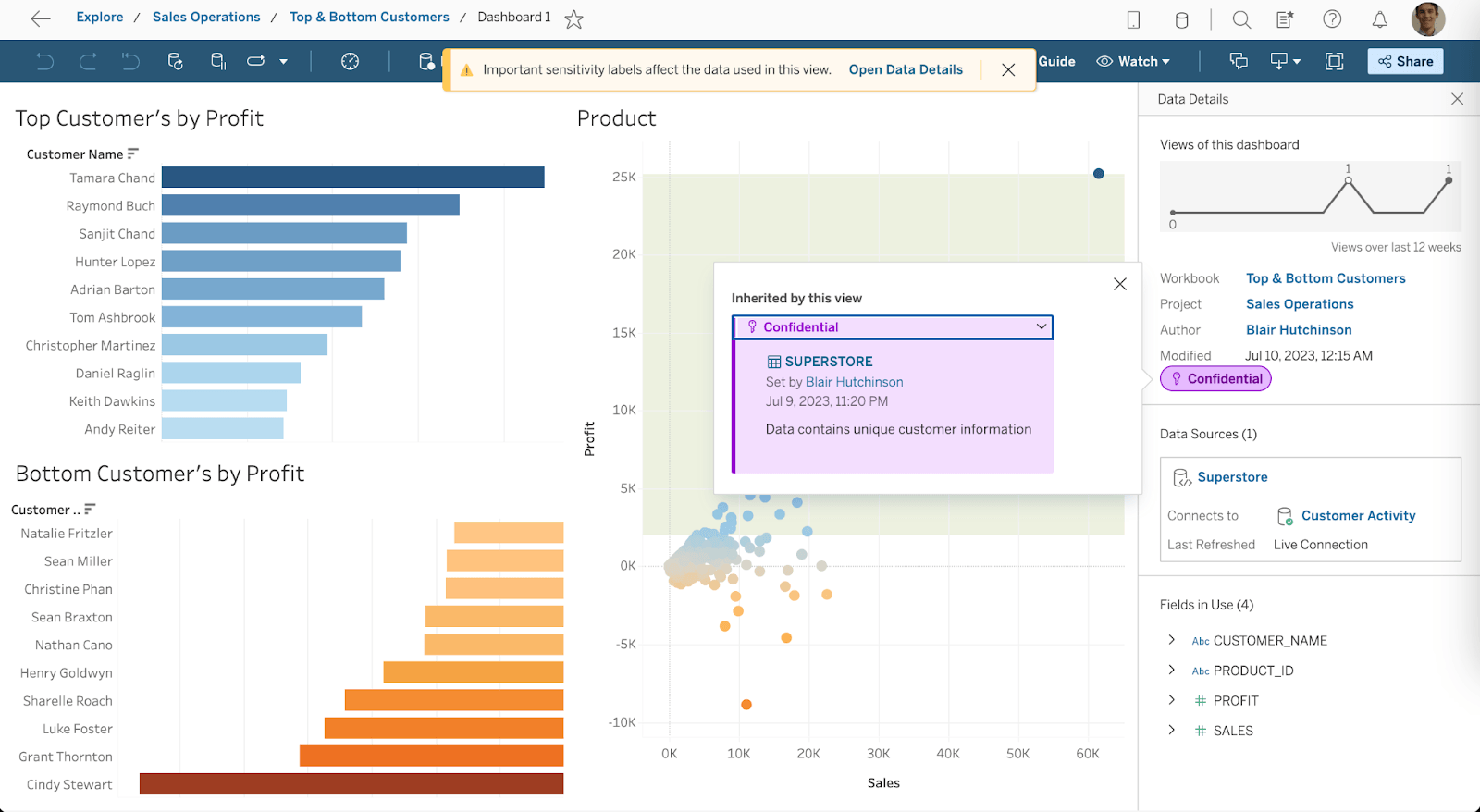Viewport: 1480px width, 812px height.
Task: Click the back arrow in the header
Action: tap(41, 18)
